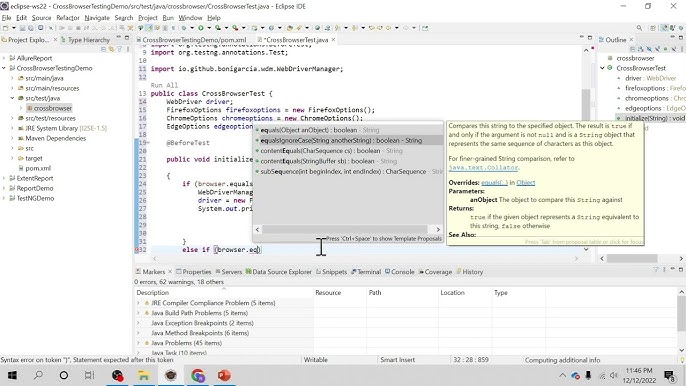The image size is (686, 386).
Task: Open the toolbar search magnifier icon
Action: point(639,28)
